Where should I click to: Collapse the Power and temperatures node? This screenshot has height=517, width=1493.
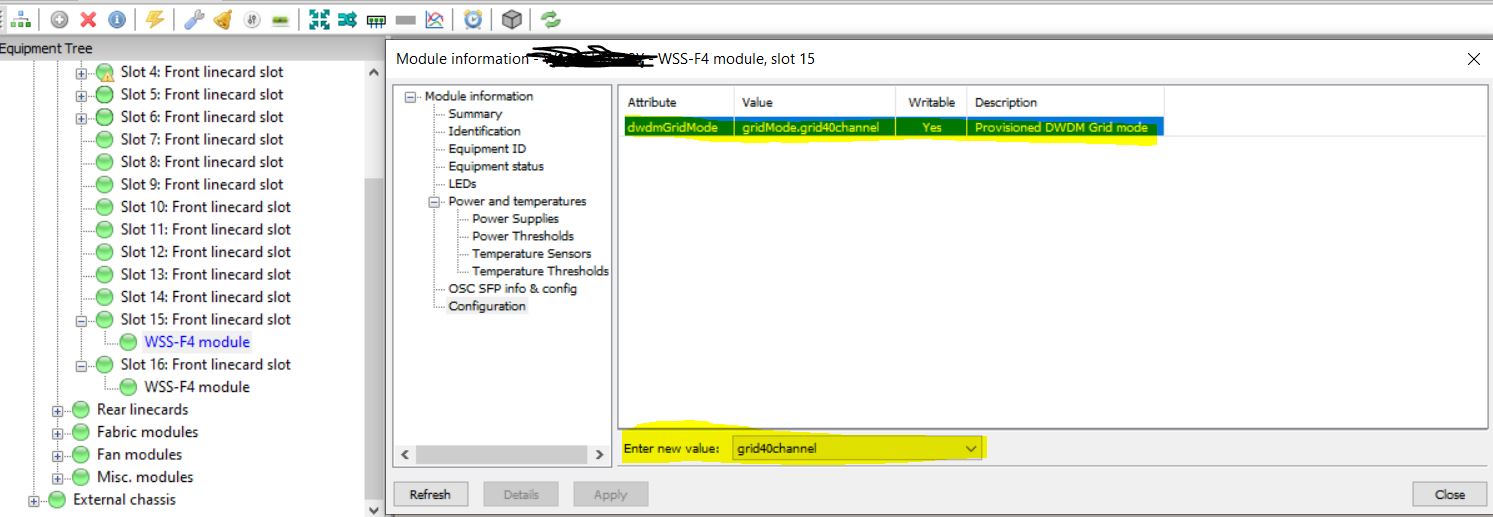pos(435,202)
